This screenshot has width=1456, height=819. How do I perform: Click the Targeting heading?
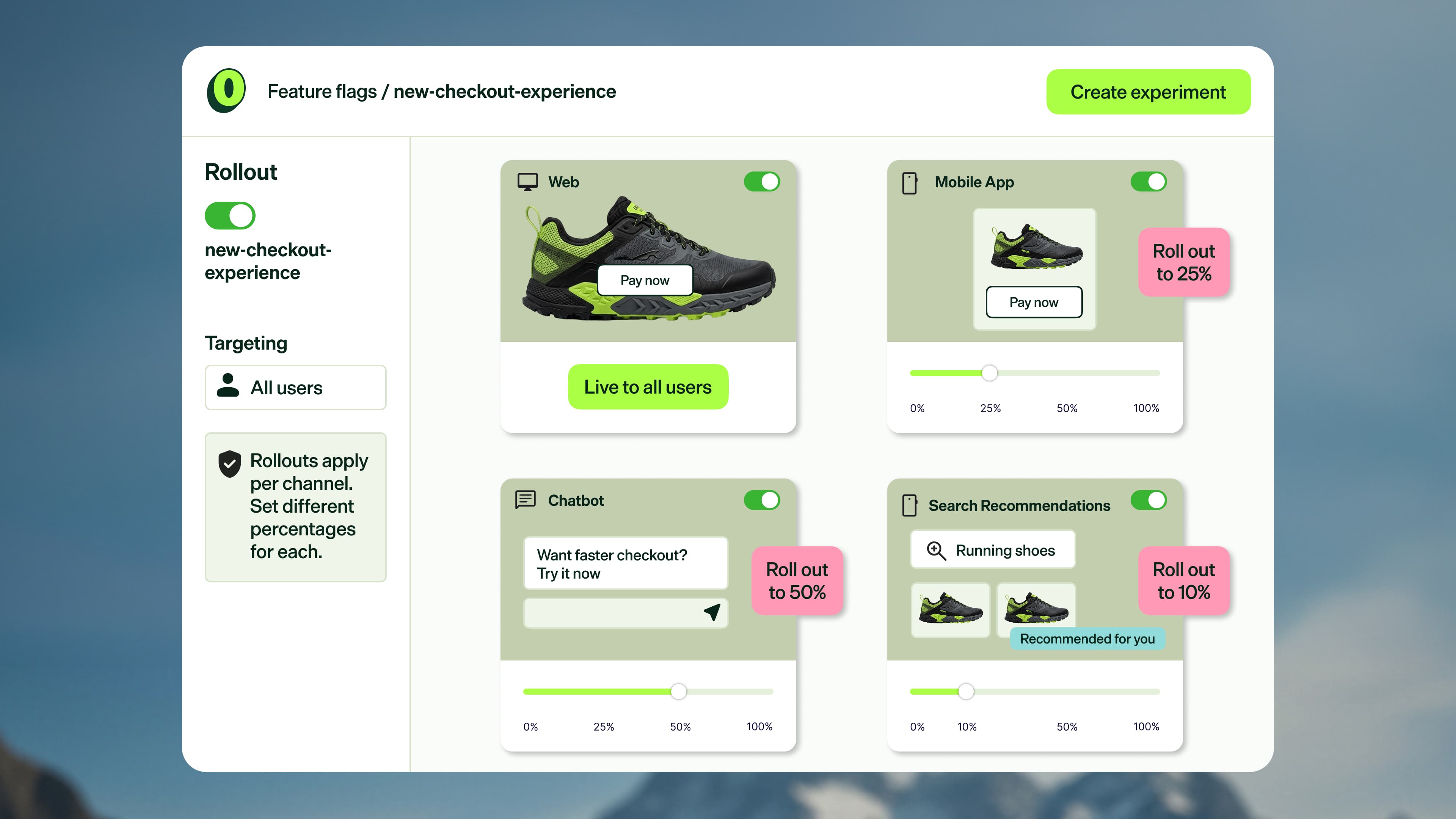click(246, 343)
